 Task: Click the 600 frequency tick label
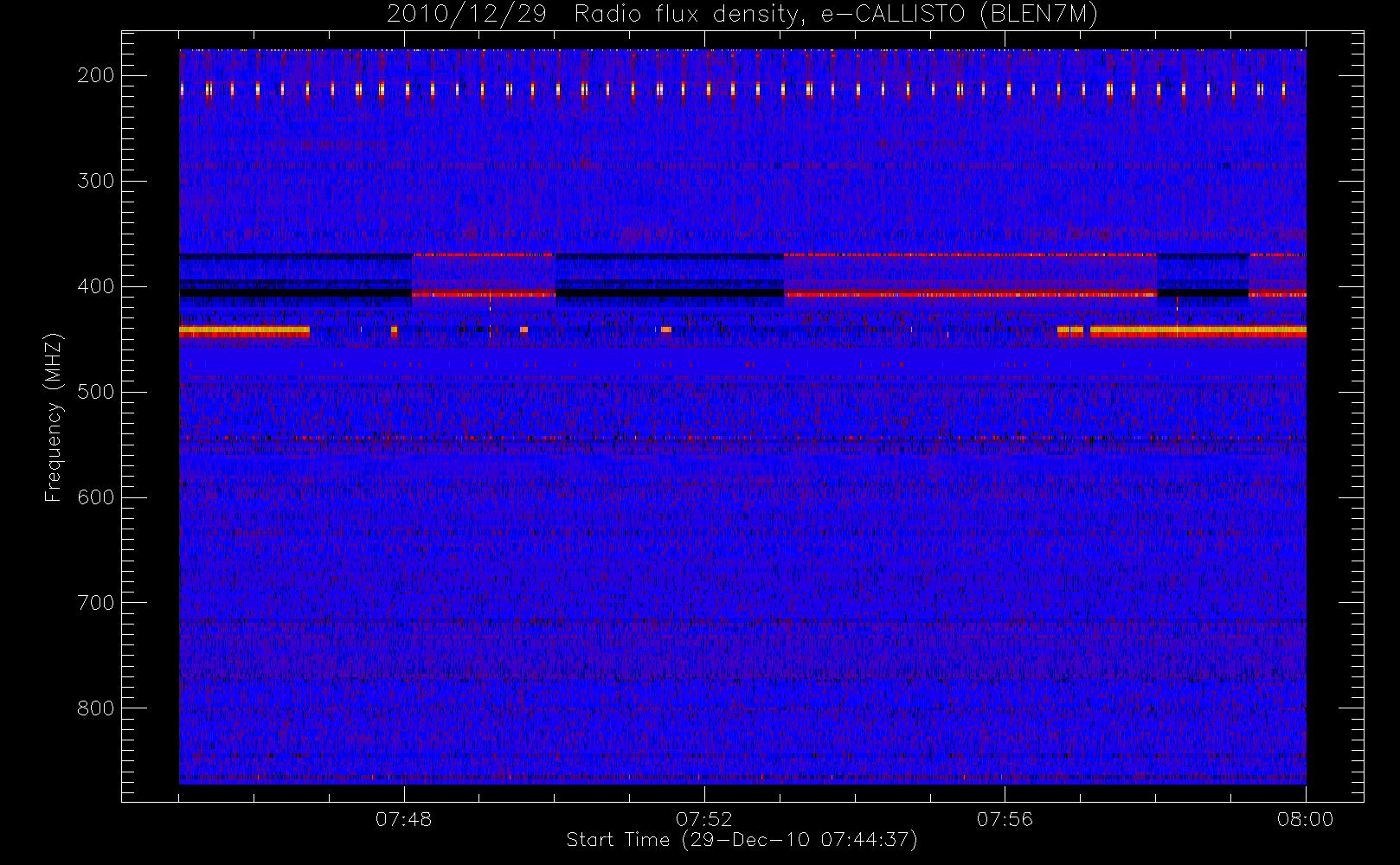point(96,497)
